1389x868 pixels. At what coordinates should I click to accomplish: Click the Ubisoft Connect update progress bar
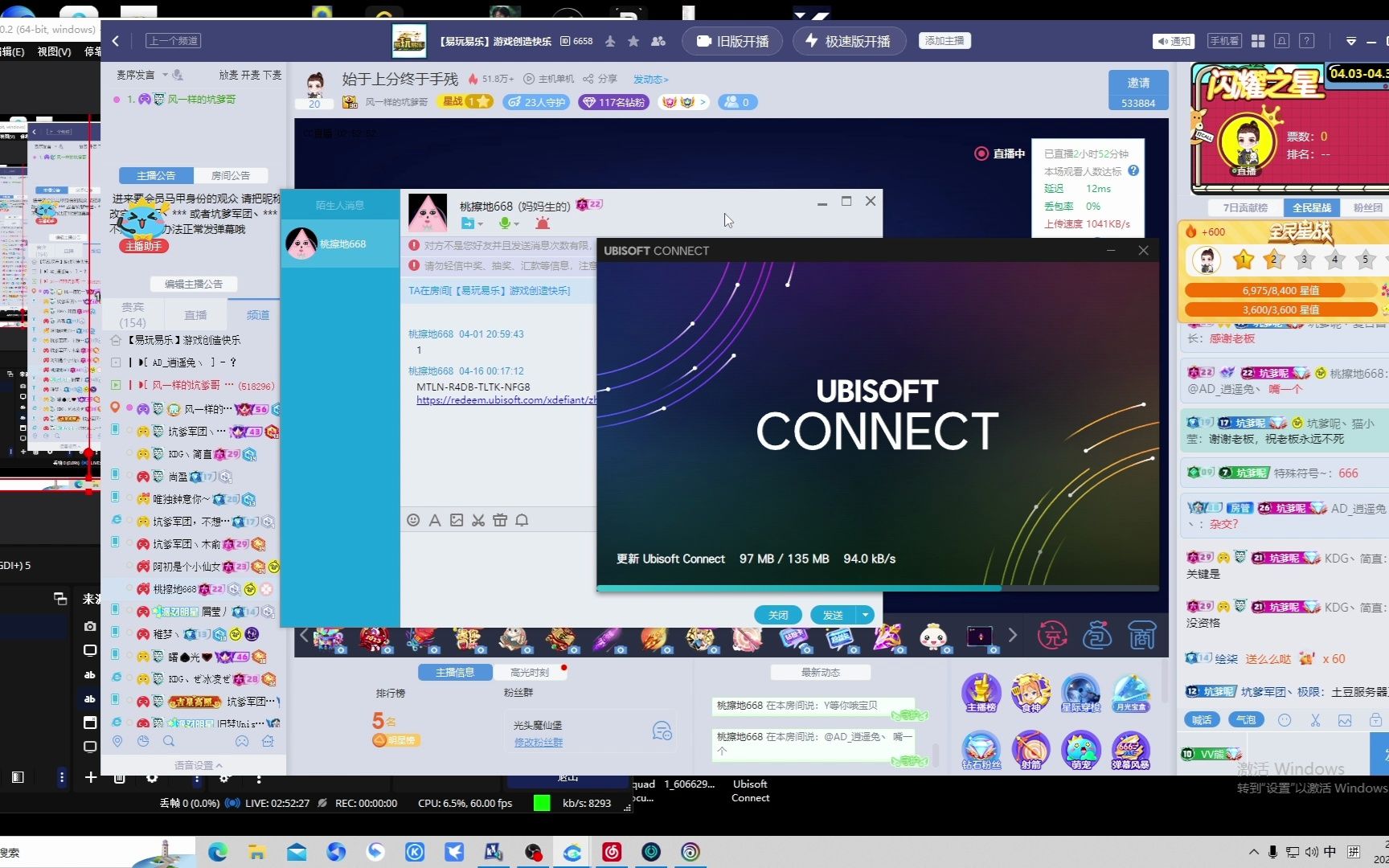(x=878, y=588)
